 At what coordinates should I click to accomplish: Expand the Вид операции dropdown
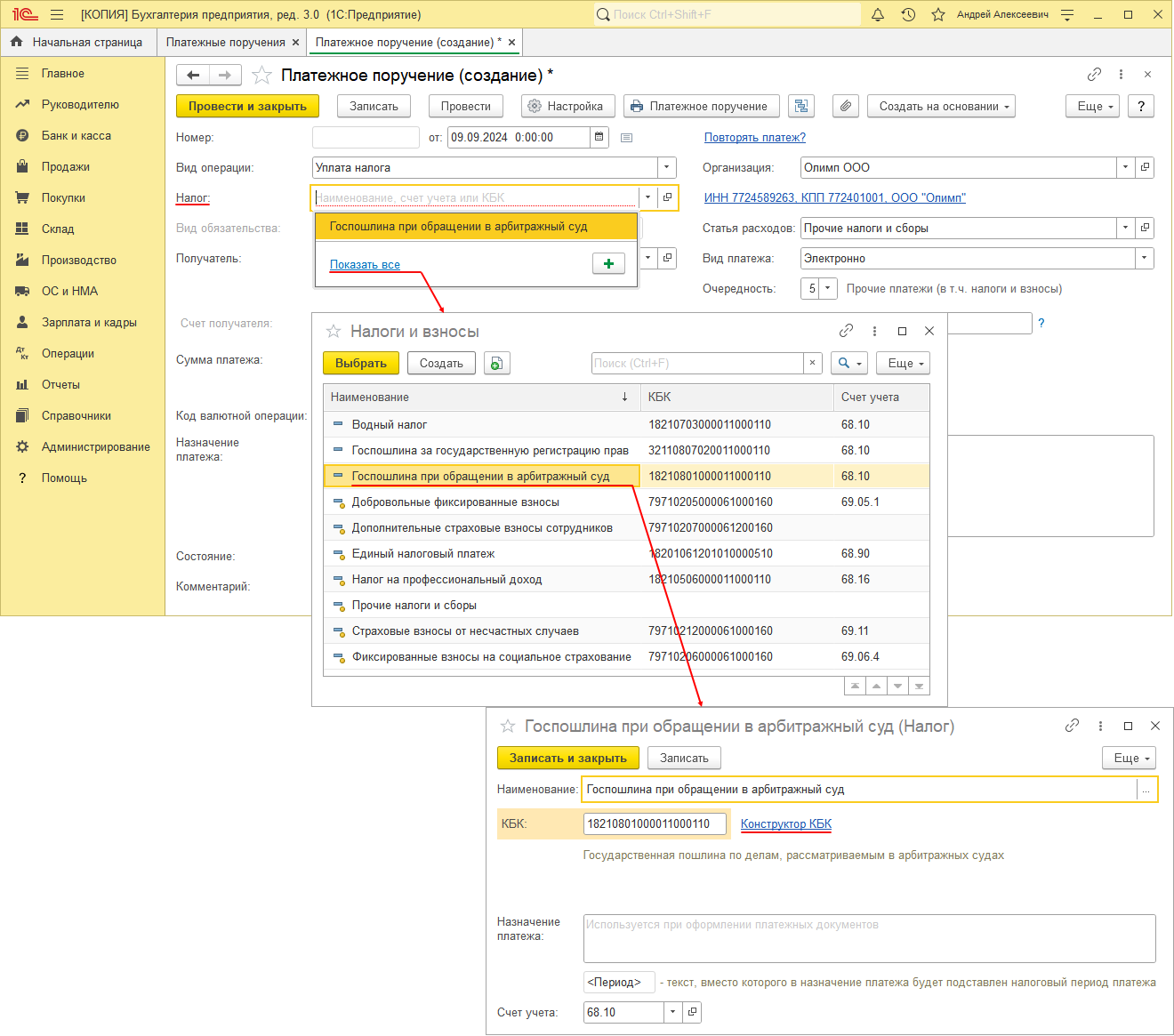[667, 167]
